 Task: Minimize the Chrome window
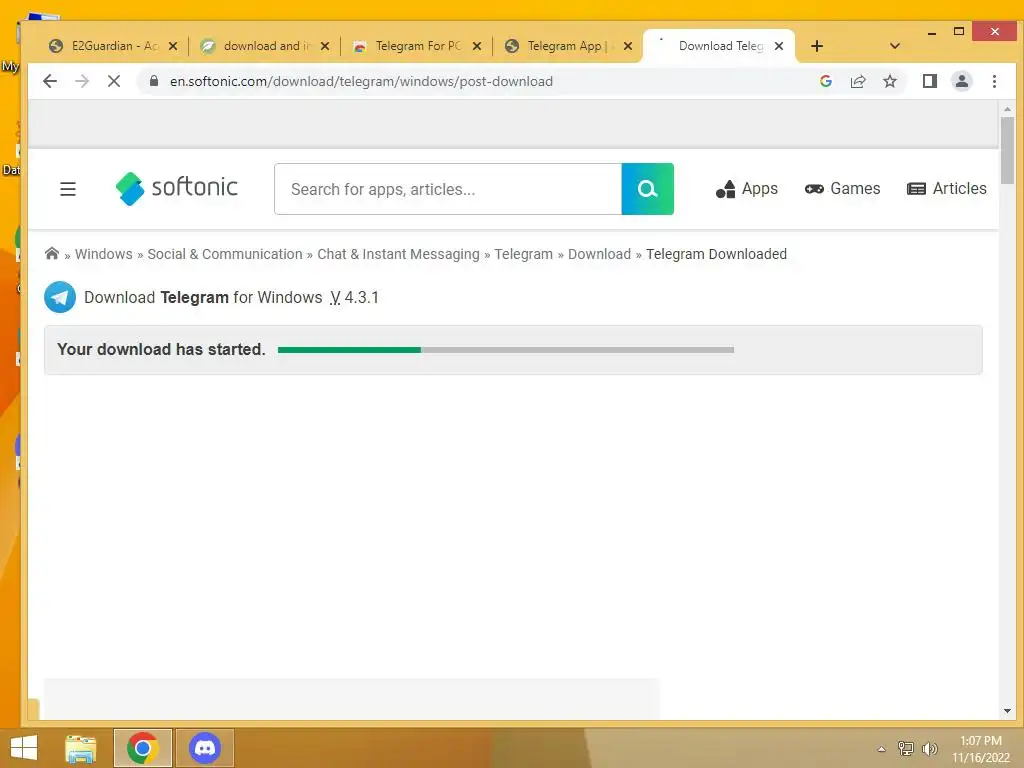click(x=932, y=32)
